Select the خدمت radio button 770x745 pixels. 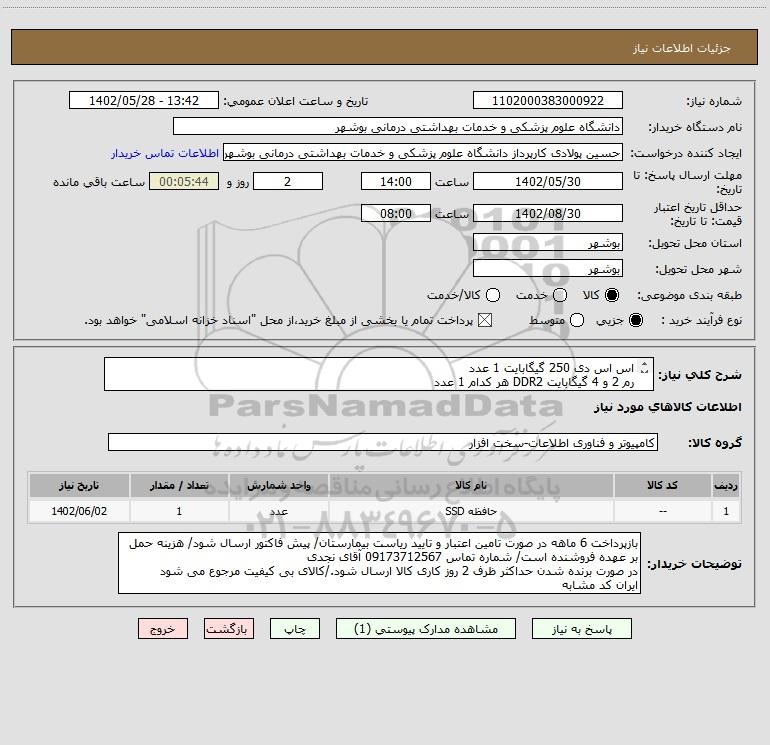click(x=560, y=295)
